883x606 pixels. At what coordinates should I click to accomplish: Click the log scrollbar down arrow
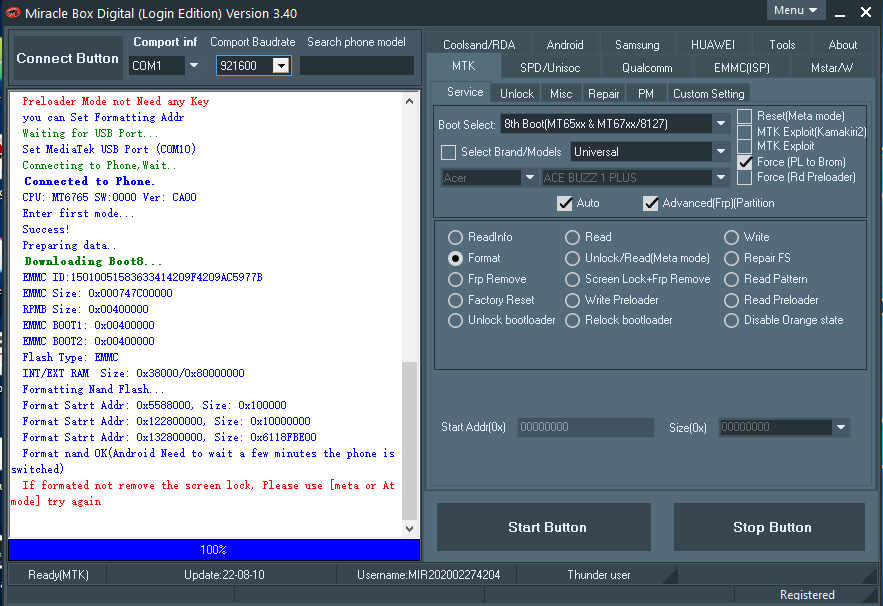coord(409,528)
